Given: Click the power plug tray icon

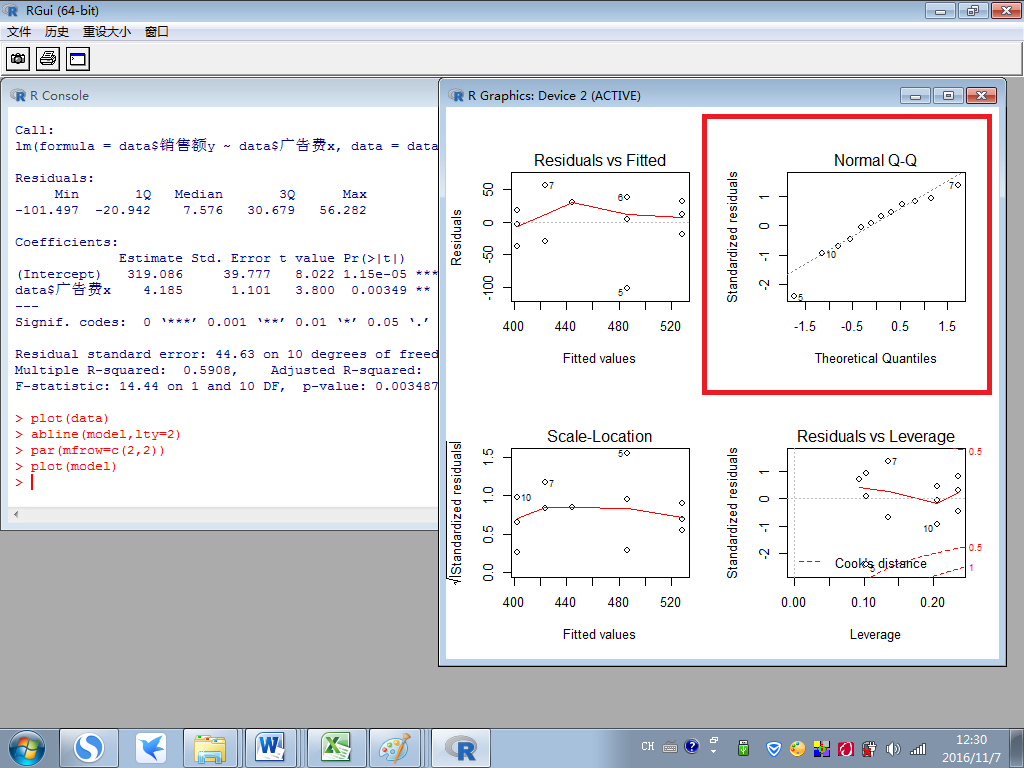Looking at the screenshot, I should (869, 748).
